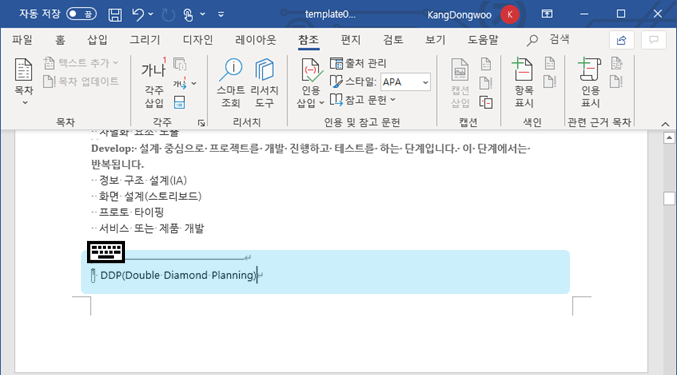Open the 파일 tab
Image resolution: width=677 pixels, height=375 pixels.
(x=22, y=40)
